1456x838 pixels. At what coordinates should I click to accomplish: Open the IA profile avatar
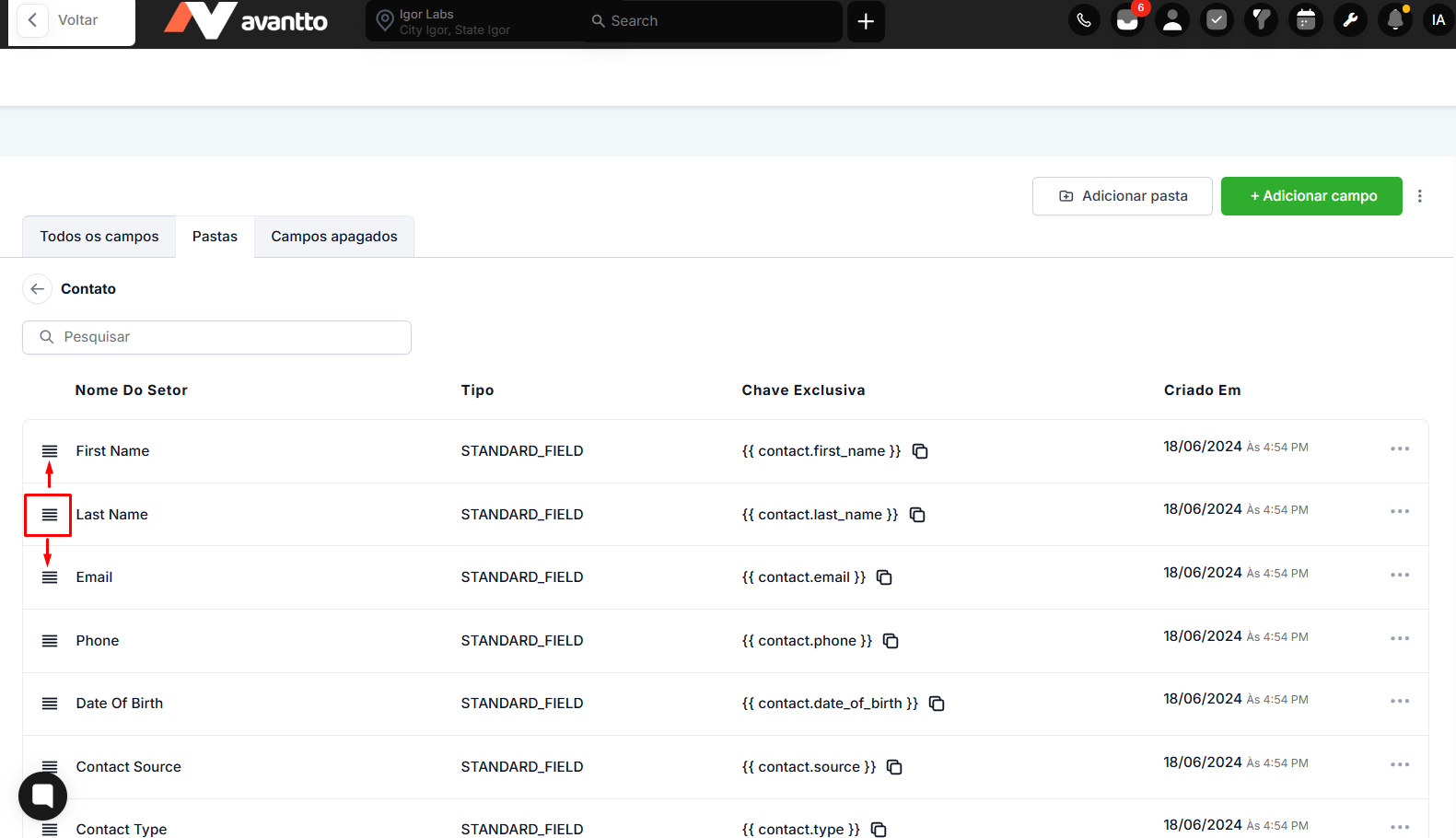[x=1439, y=20]
